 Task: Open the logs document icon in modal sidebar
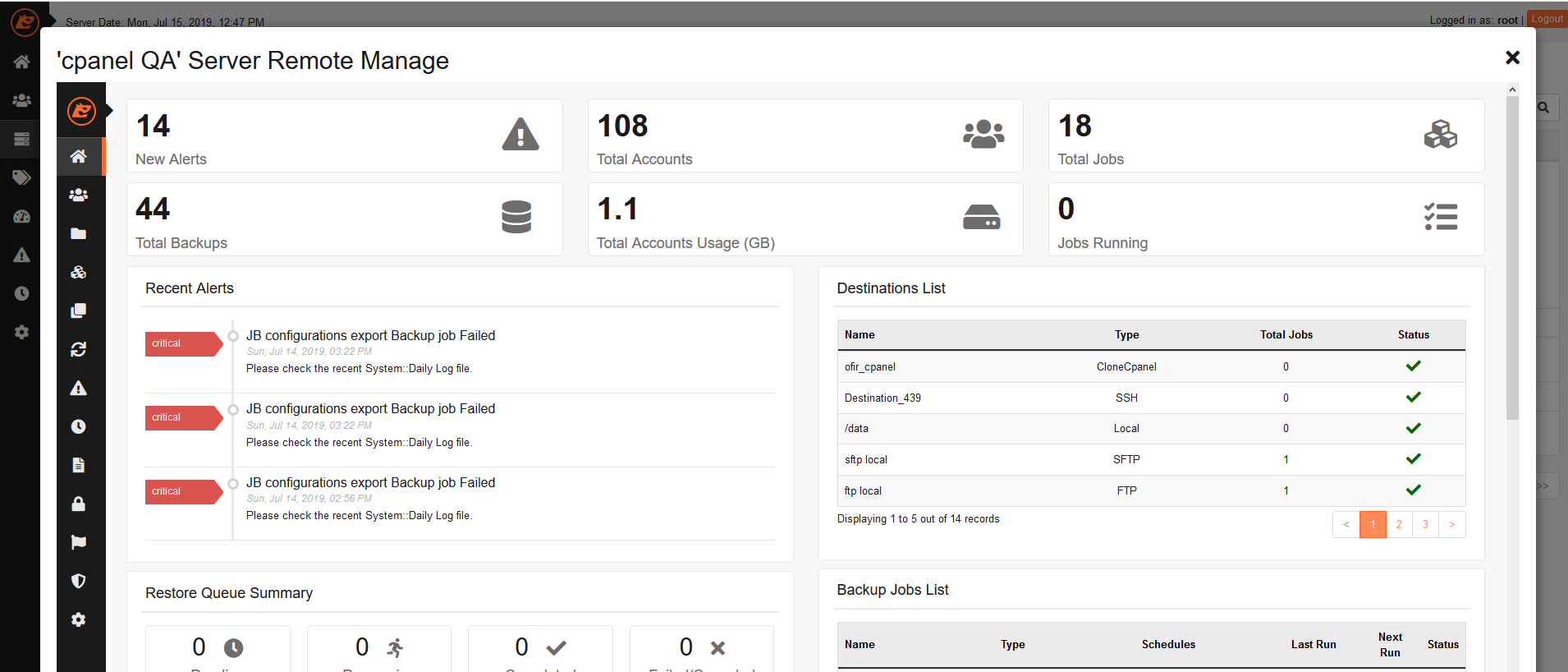[x=79, y=465]
